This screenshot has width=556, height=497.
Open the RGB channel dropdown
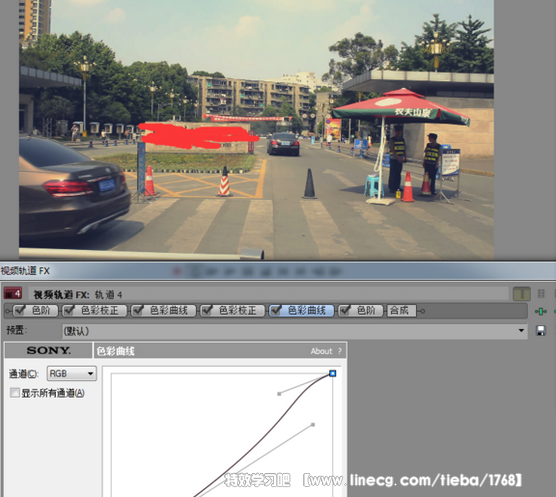pos(72,373)
